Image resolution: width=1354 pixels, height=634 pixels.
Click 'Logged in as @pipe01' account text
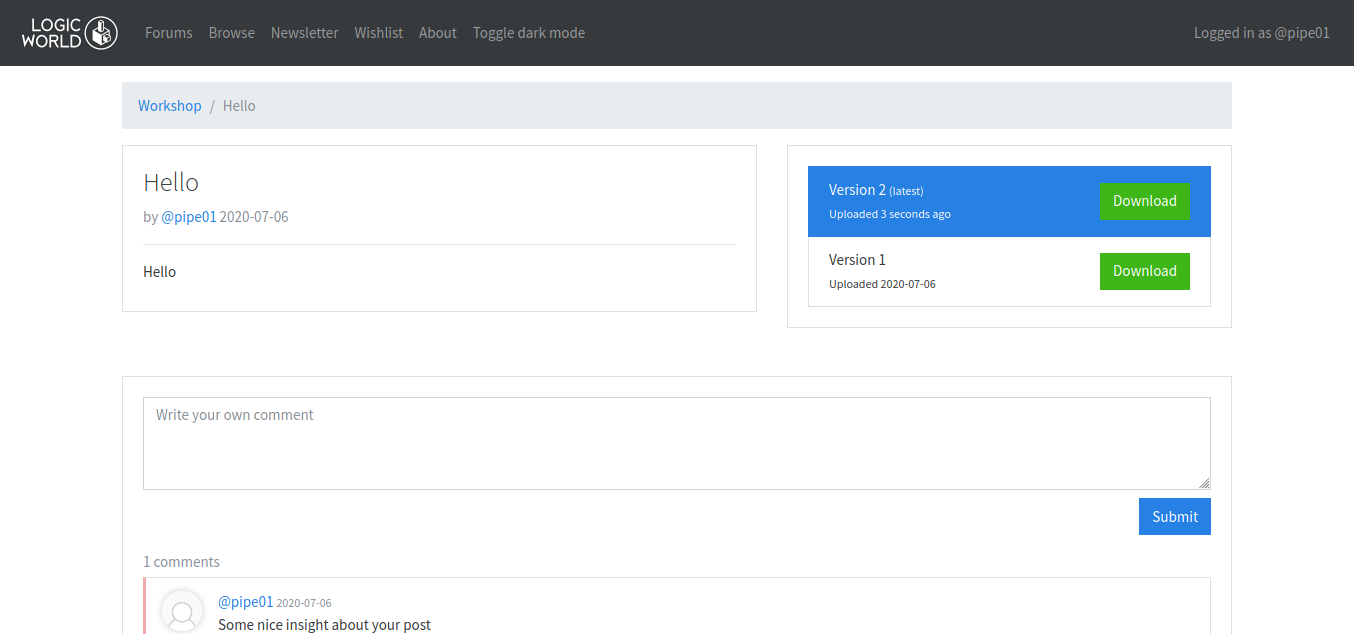(x=1261, y=33)
